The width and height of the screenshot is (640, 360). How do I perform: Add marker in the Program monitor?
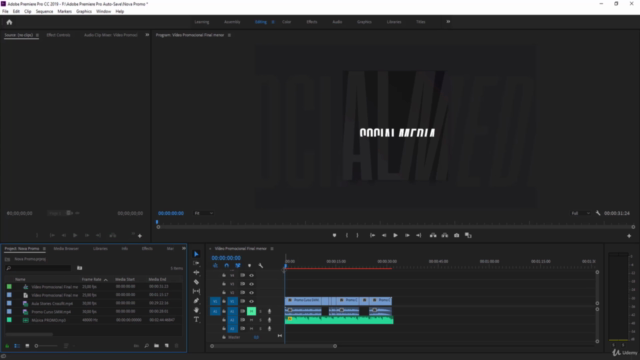(334, 236)
